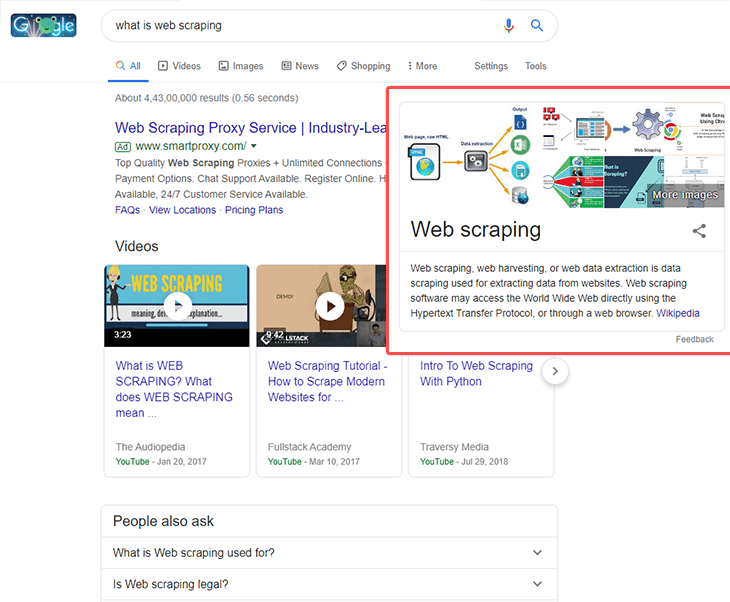Select the All results tab
730x602 pixels.
(x=128, y=66)
